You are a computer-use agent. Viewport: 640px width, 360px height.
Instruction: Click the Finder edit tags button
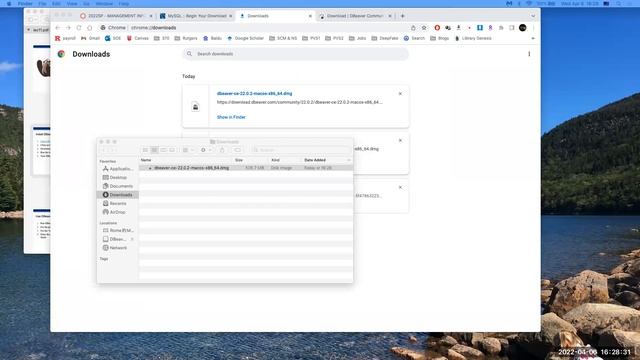pyautogui.click(x=237, y=150)
